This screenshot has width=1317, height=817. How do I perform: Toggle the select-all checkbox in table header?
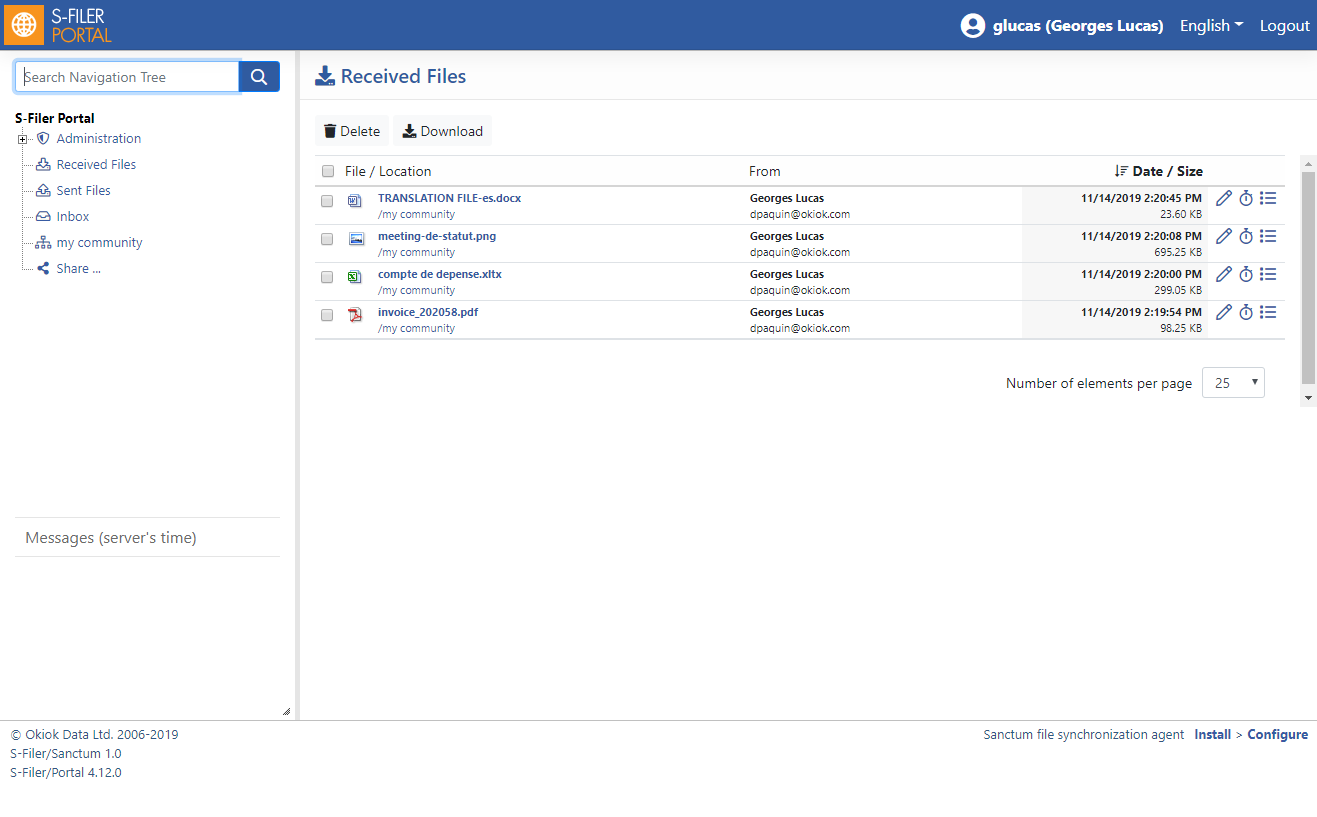point(328,171)
